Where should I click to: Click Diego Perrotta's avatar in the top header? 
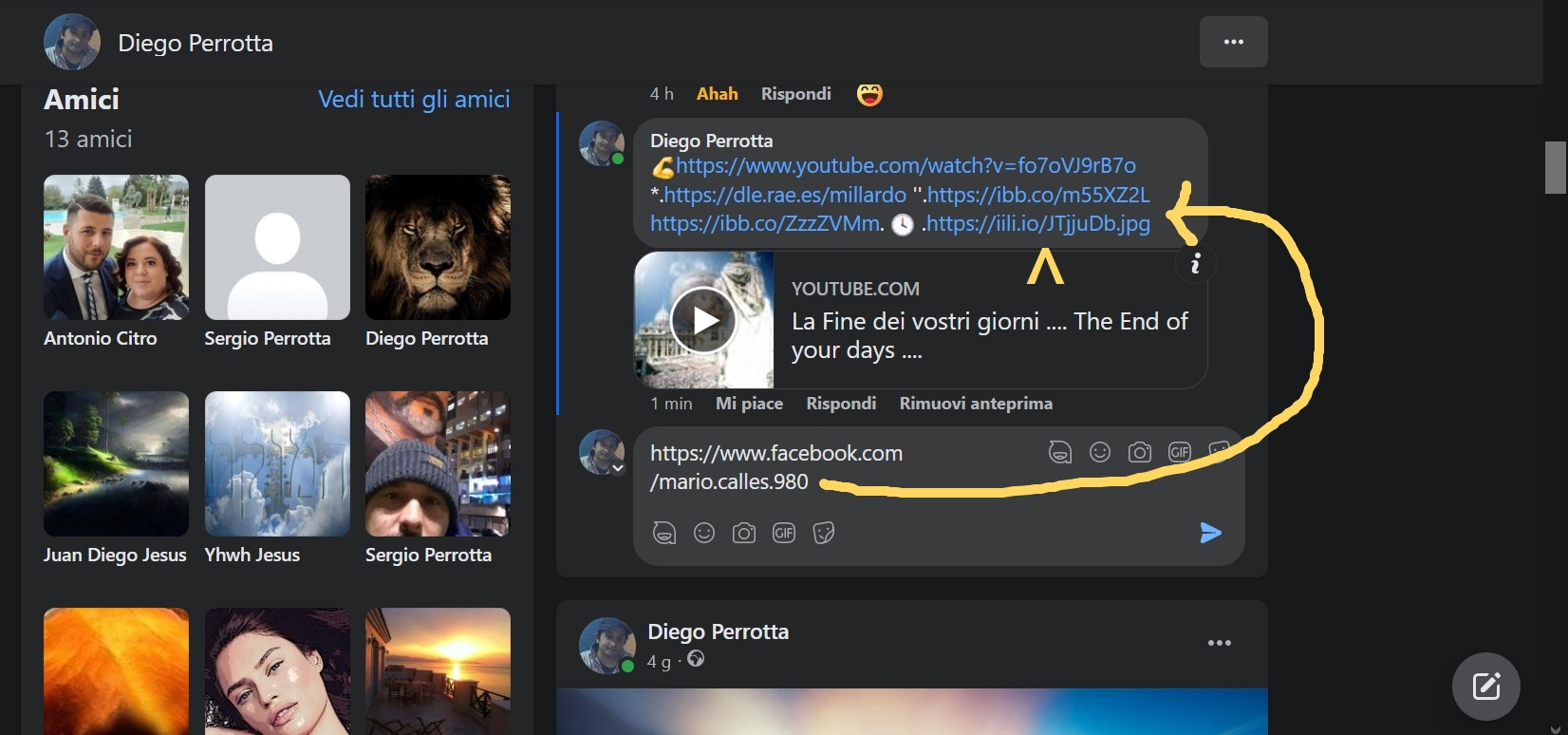click(x=72, y=42)
